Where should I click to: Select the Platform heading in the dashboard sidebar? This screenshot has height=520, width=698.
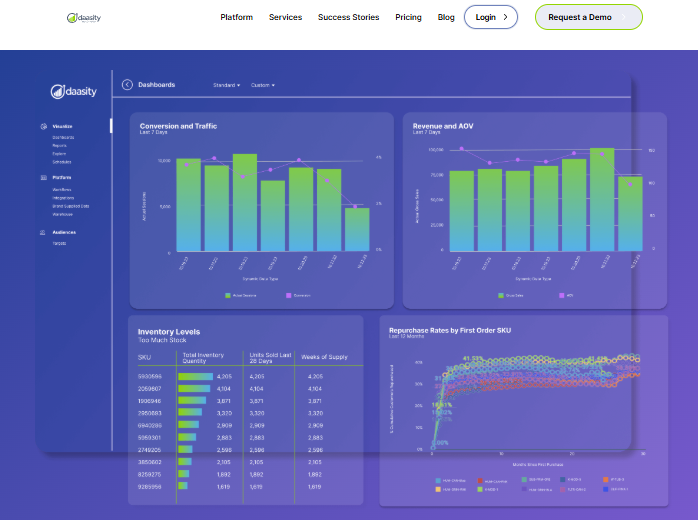click(61, 178)
